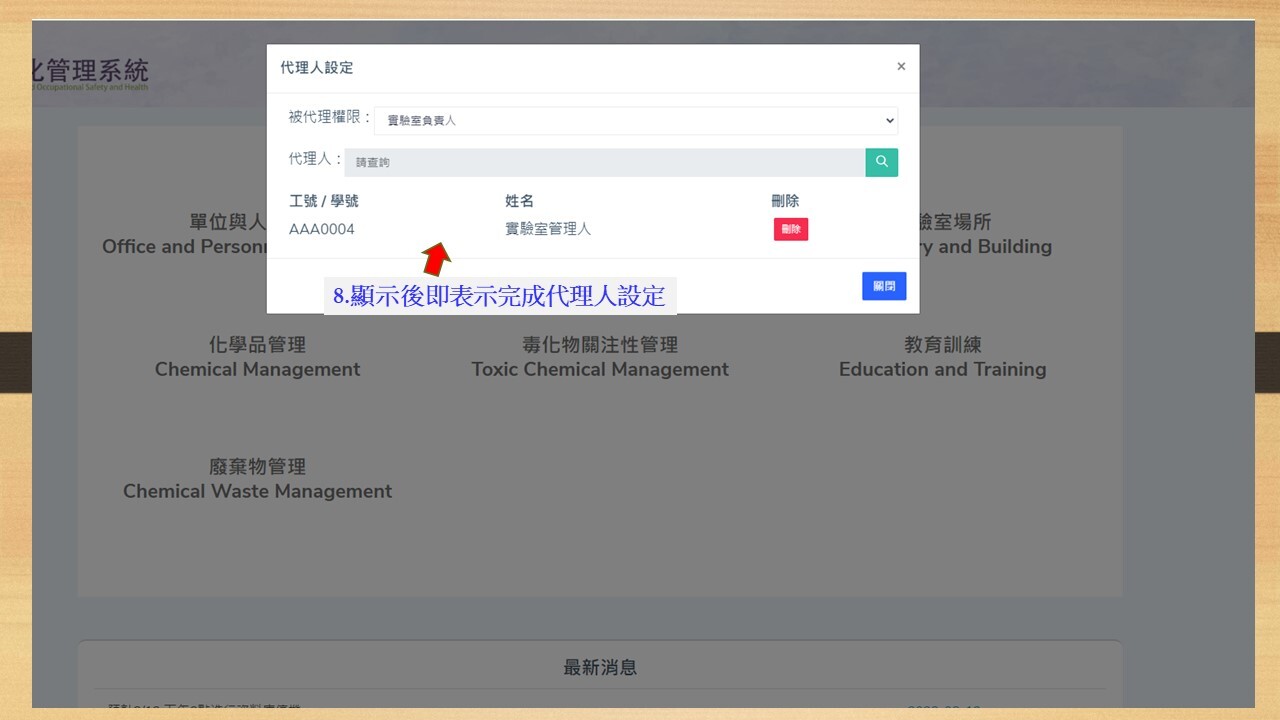The image size is (1280, 720).
Task: Click the red upward arrow annotation
Action: (x=436, y=258)
